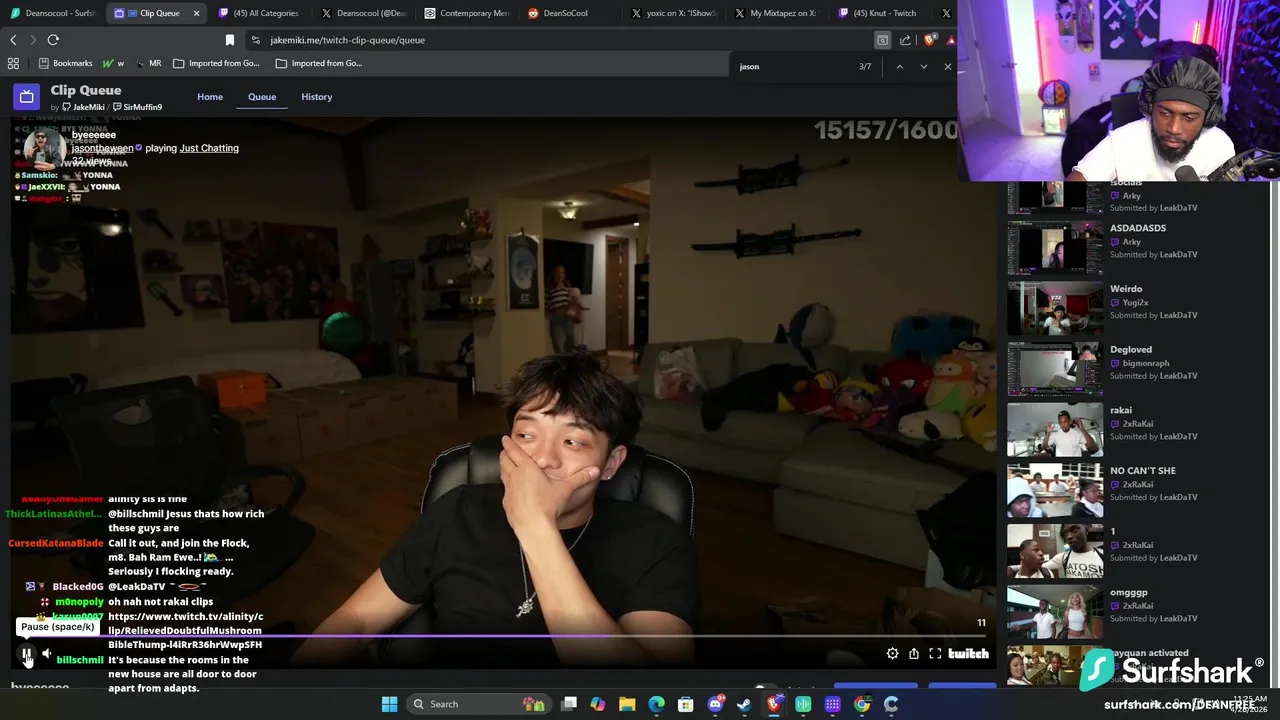Open Steam from the taskbar

pyautogui.click(x=744, y=704)
